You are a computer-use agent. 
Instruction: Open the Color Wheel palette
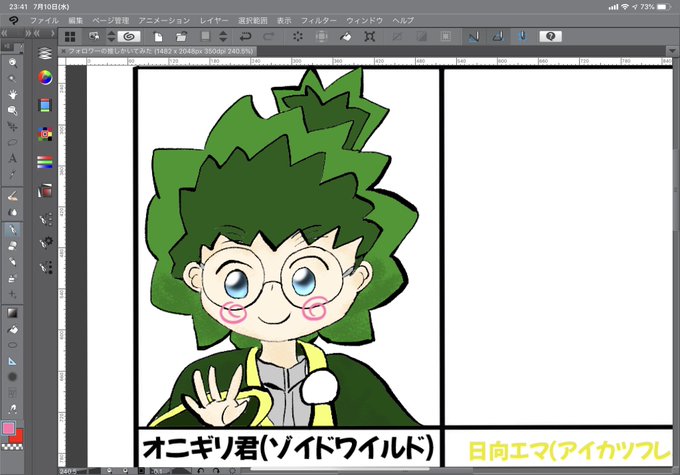pyautogui.click(x=45, y=78)
